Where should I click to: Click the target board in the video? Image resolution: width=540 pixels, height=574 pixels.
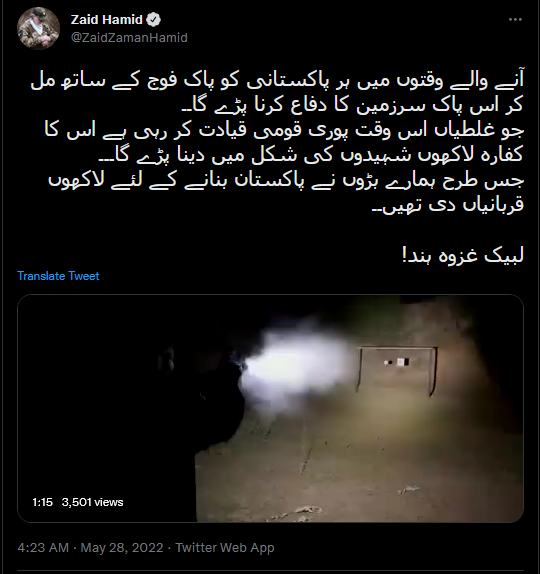coord(397,370)
